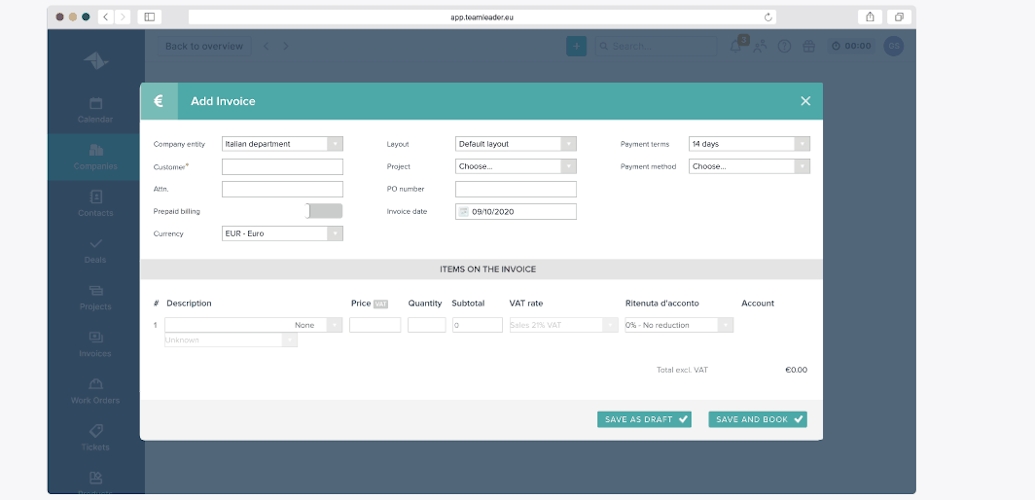1035x500 pixels.
Task: Click the Safari share icon
Action: coord(870,17)
